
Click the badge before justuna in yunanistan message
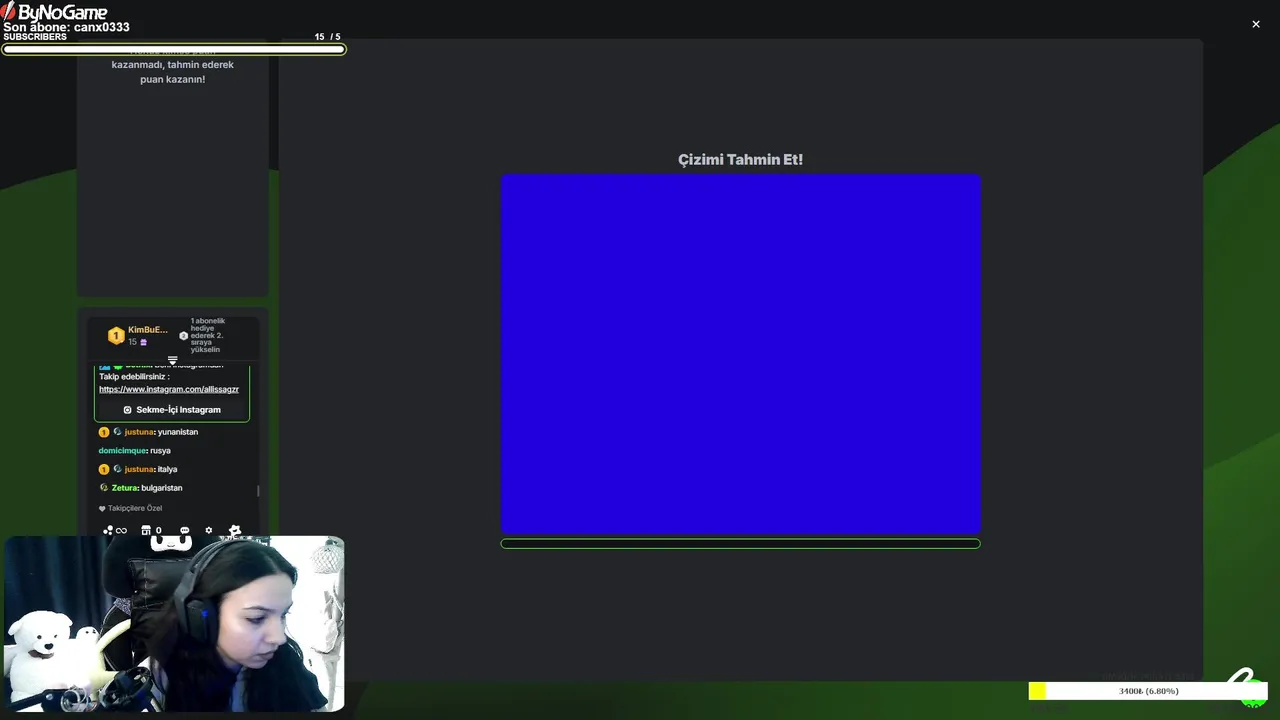point(104,432)
